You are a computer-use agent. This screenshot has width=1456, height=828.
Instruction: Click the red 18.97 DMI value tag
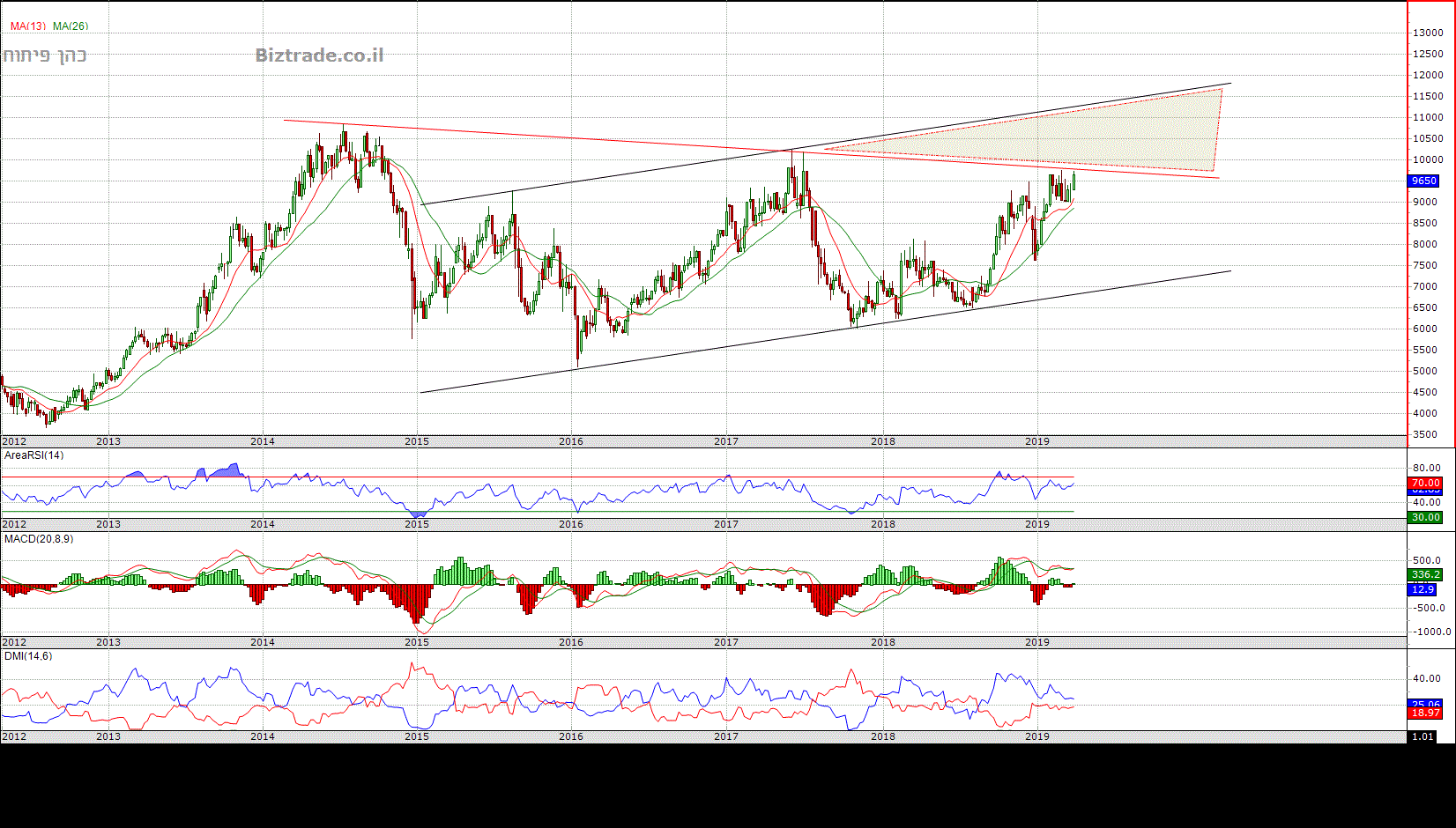(1425, 713)
